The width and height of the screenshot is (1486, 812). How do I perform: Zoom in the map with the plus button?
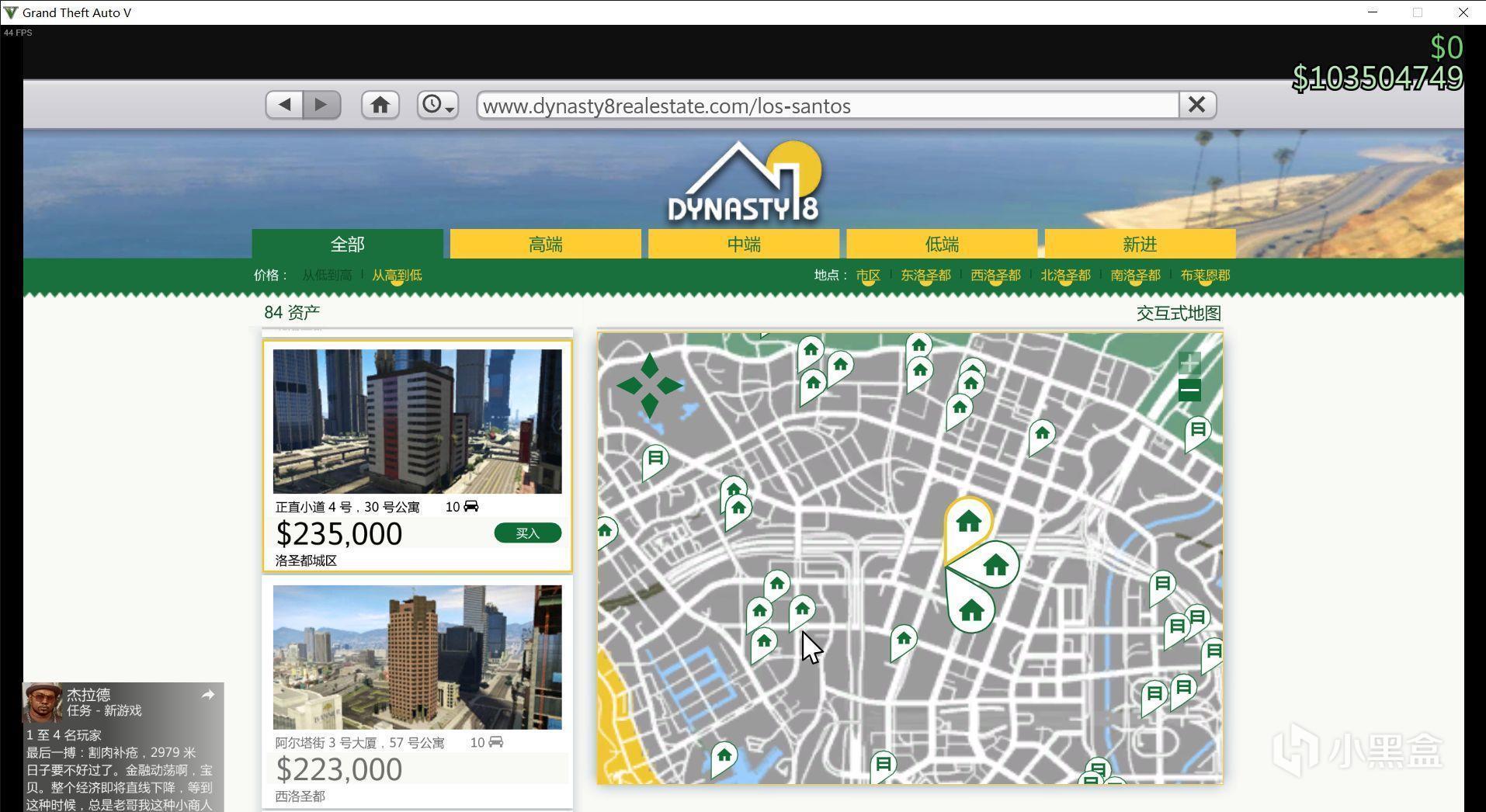[x=1189, y=363]
